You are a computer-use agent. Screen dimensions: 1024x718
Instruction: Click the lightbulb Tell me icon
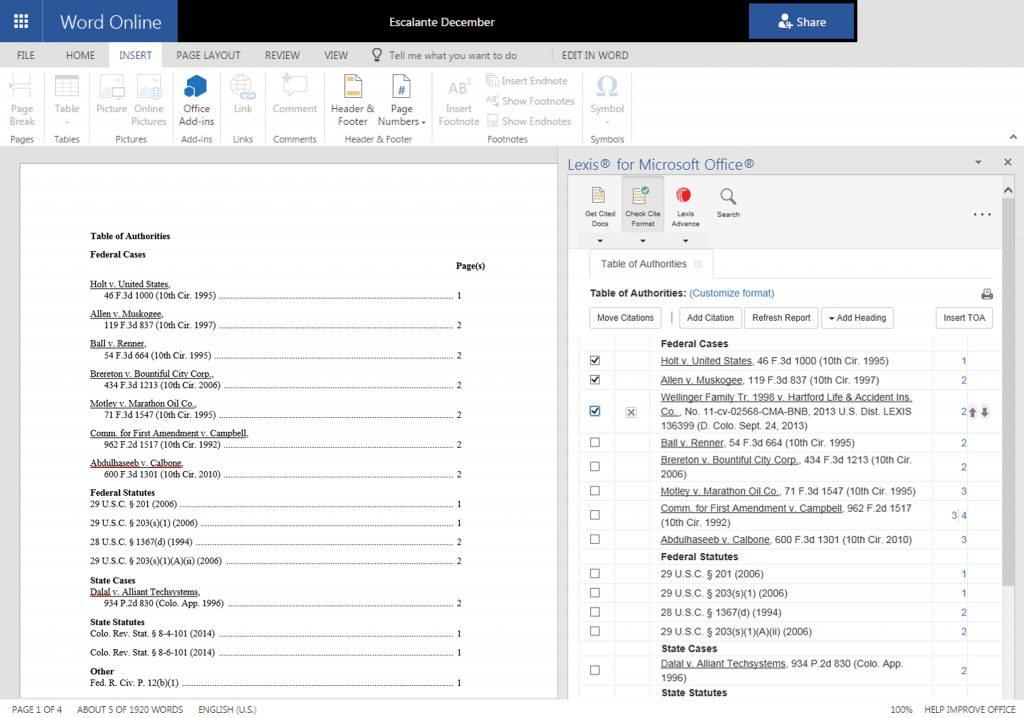[377, 55]
